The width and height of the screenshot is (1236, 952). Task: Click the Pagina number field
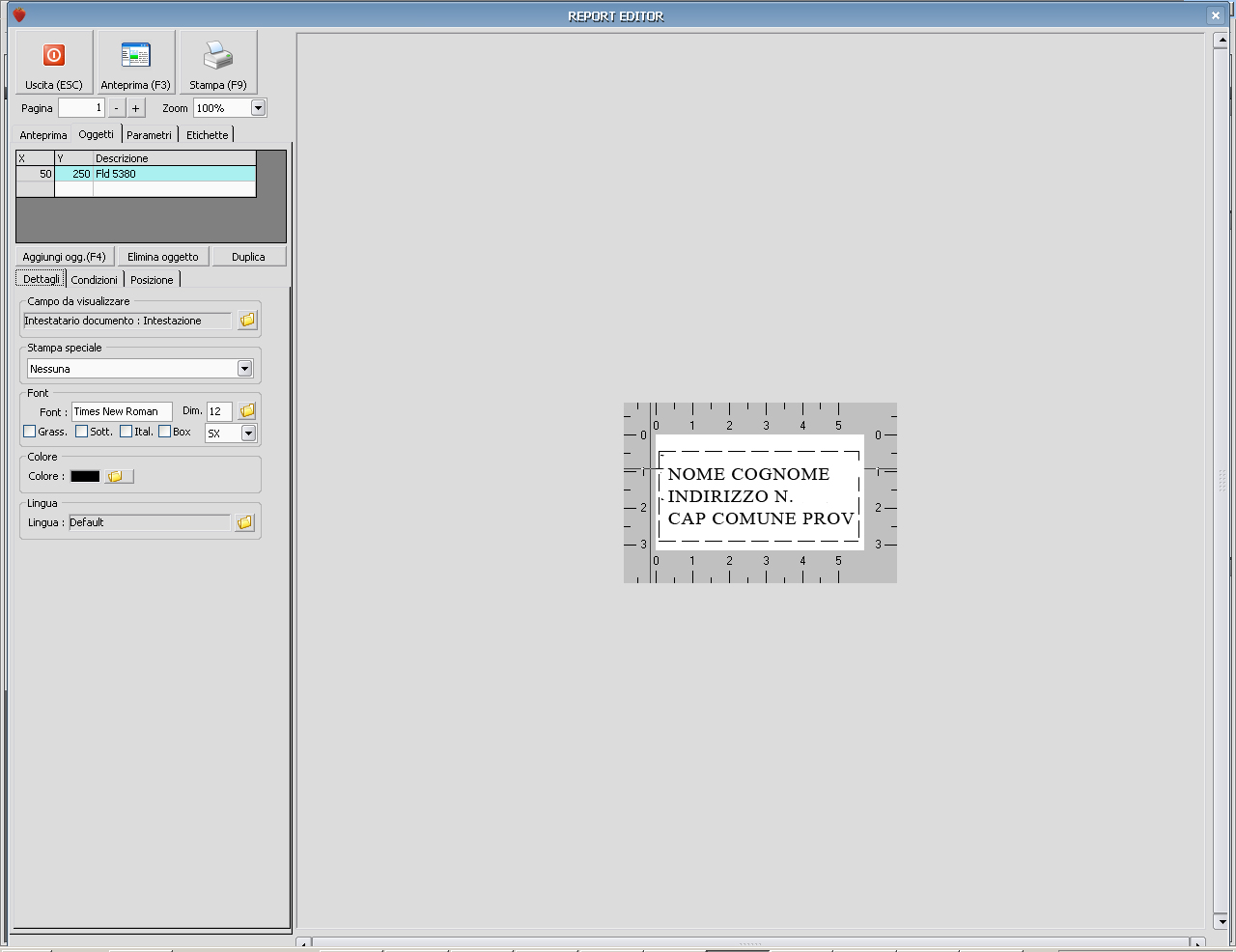(x=81, y=108)
